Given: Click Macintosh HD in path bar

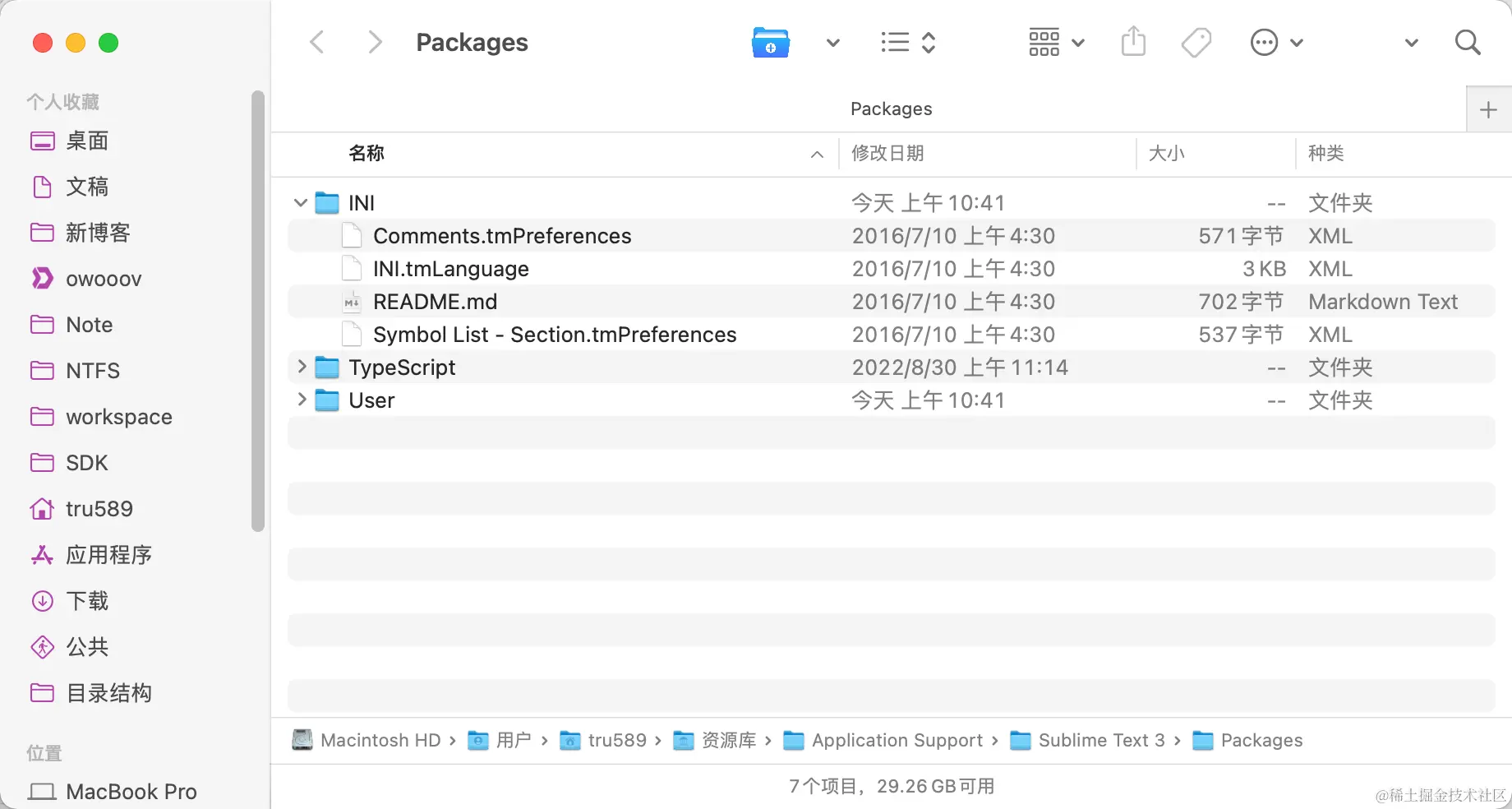Looking at the screenshot, I should (366, 740).
